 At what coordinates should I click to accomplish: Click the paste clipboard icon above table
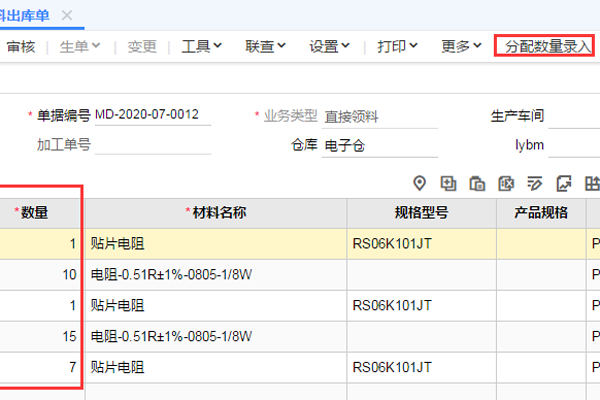tap(477, 183)
